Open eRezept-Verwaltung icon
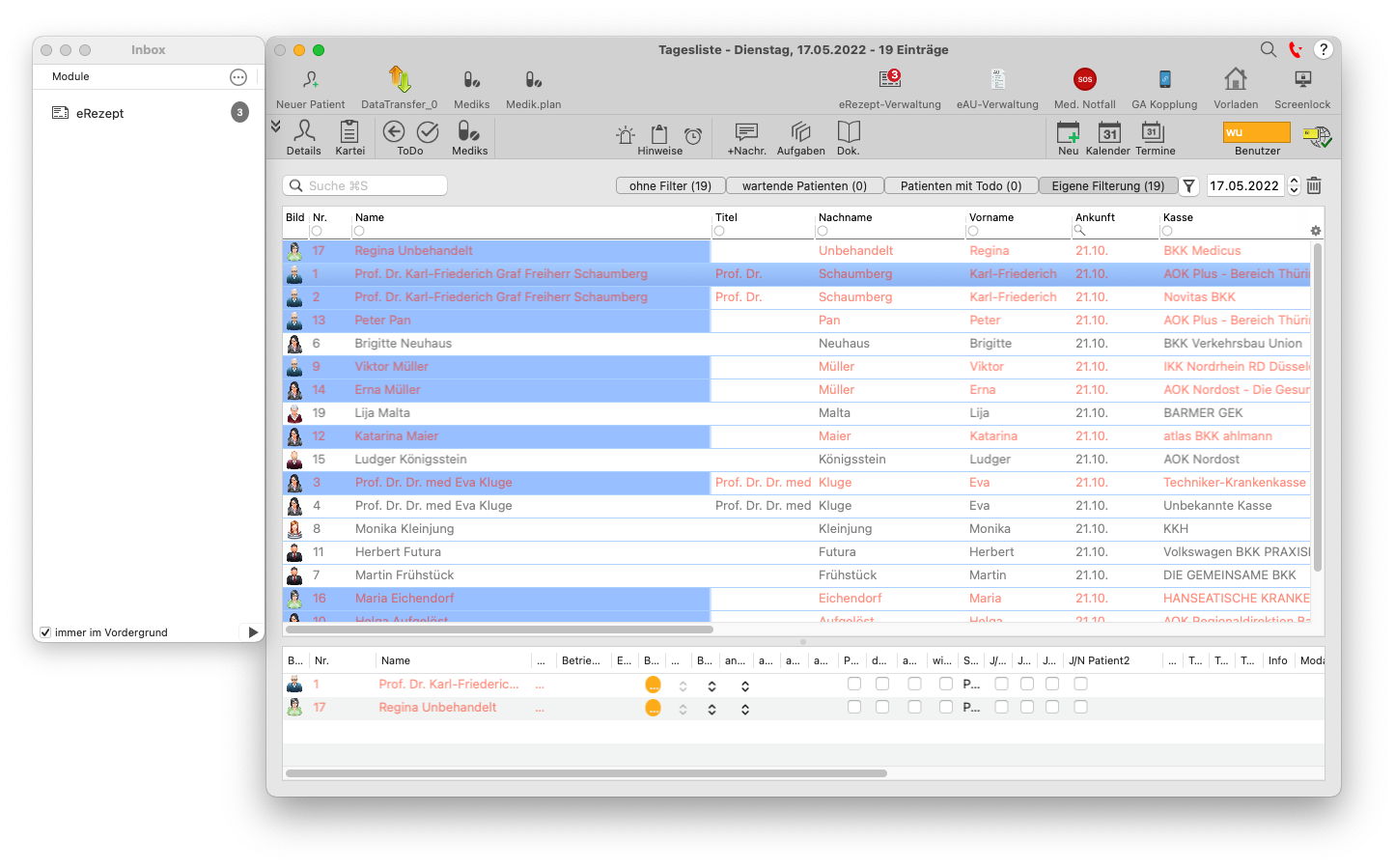This screenshot has height=868, width=1395. (x=889, y=79)
